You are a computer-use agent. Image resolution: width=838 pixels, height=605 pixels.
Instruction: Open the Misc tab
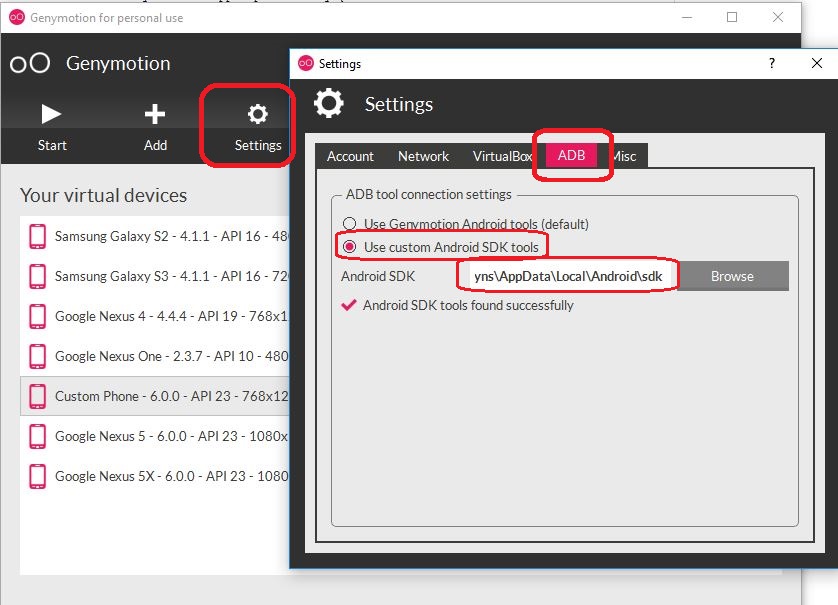[x=624, y=156]
